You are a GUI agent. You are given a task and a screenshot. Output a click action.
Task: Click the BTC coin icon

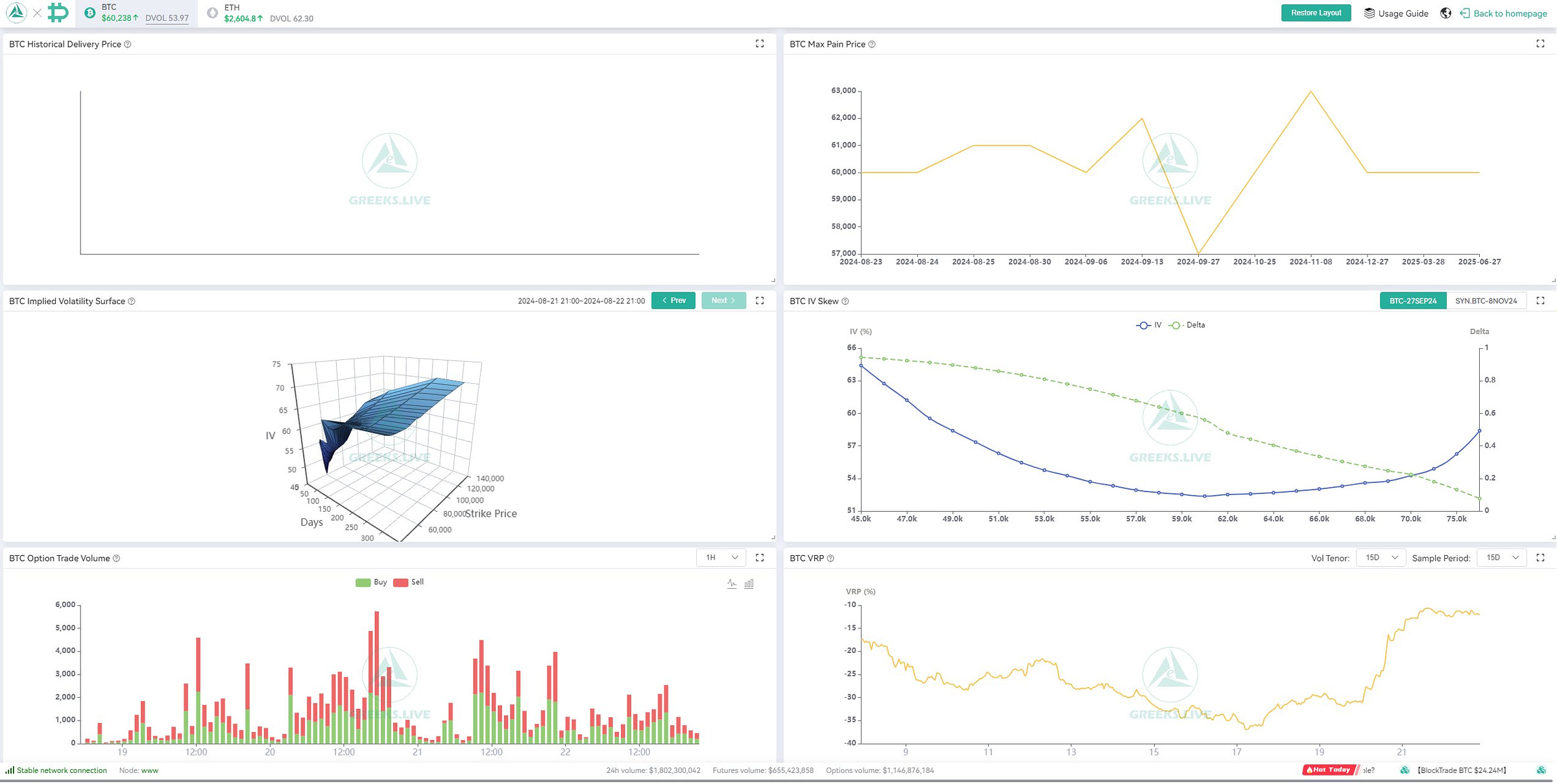(x=90, y=13)
